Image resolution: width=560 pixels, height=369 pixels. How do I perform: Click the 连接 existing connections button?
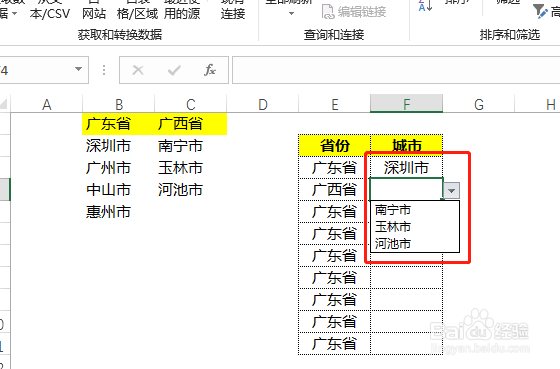[x=233, y=10]
